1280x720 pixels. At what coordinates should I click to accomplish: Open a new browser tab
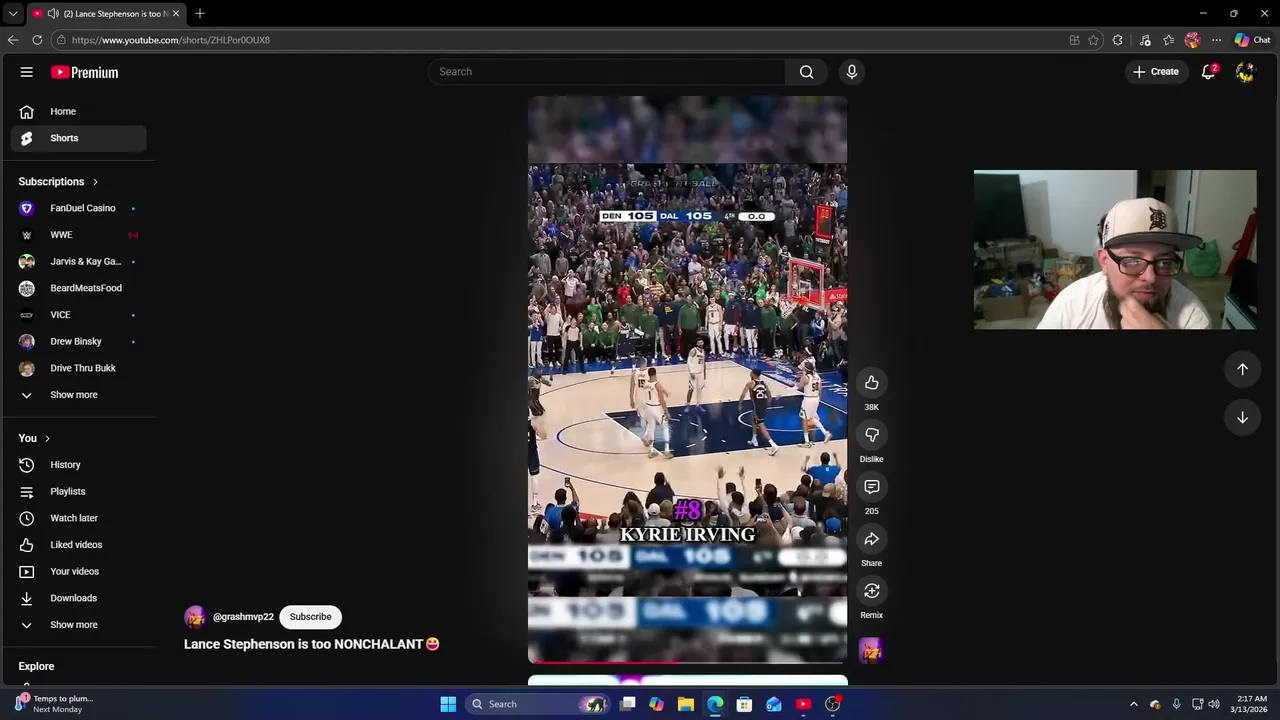pyautogui.click(x=200, y=13)
